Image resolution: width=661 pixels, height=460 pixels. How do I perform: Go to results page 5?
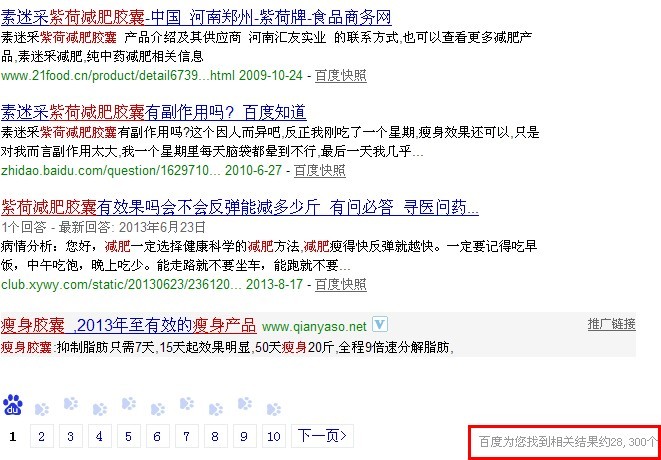(x=129, y=436)
